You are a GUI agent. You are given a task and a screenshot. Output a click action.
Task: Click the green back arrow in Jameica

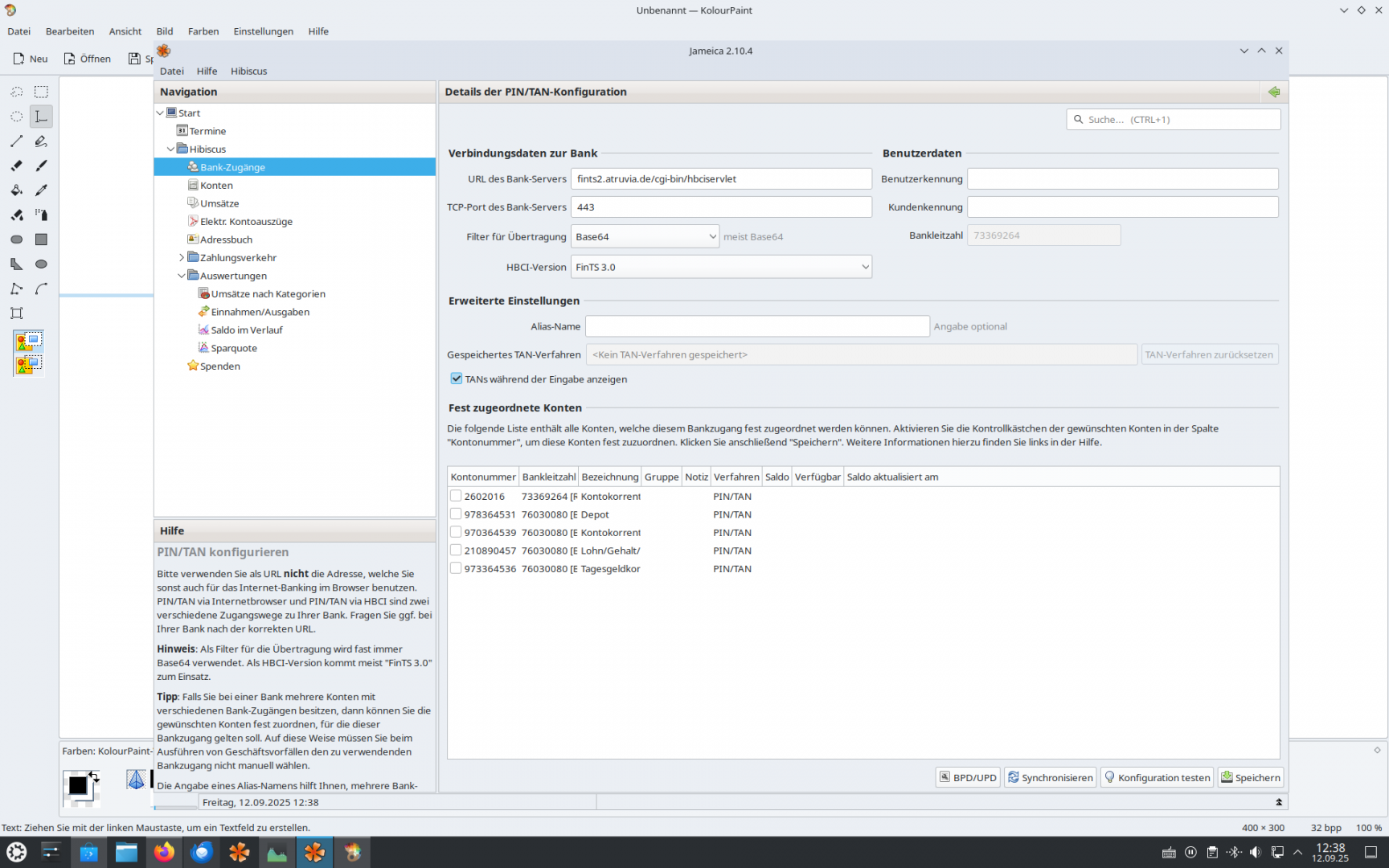click(1274, 92)
